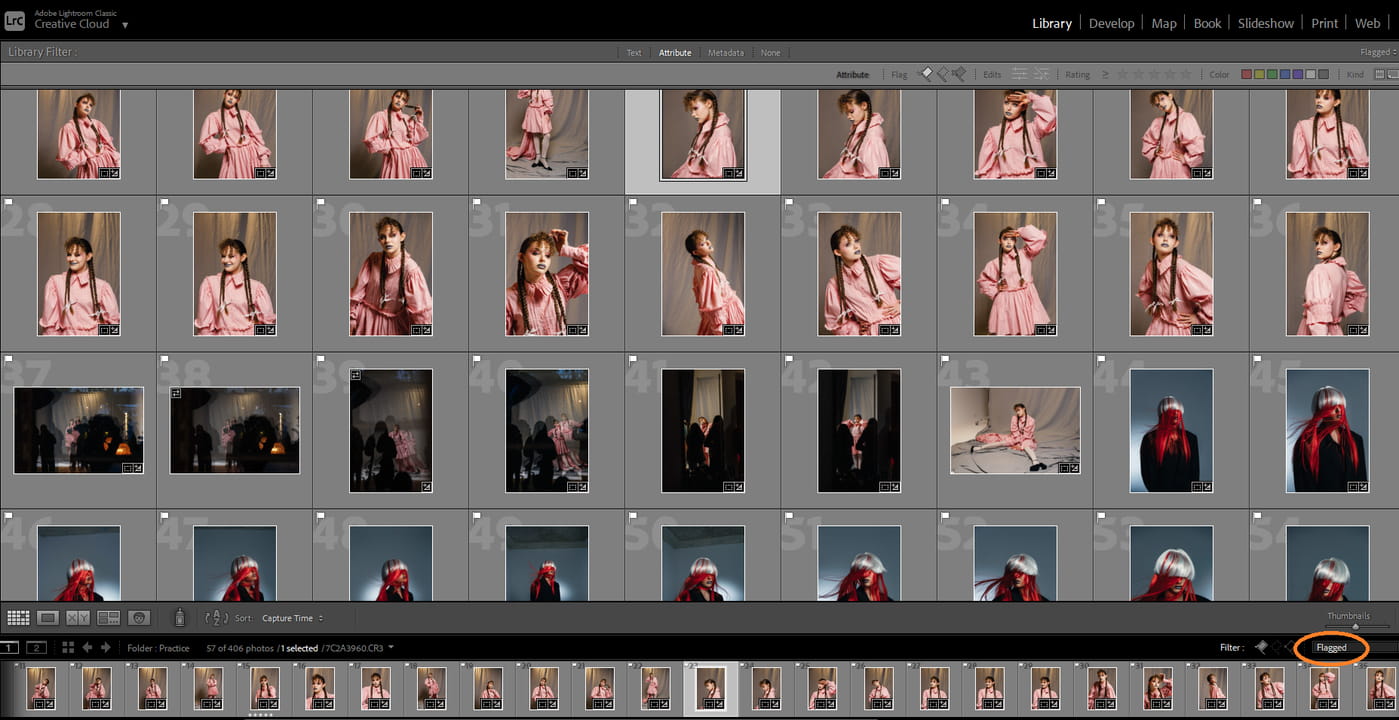This screenshot has width=1399, height=720.
Task: Open the Sort Capture Time dropdown
Action: click(292, 618)
